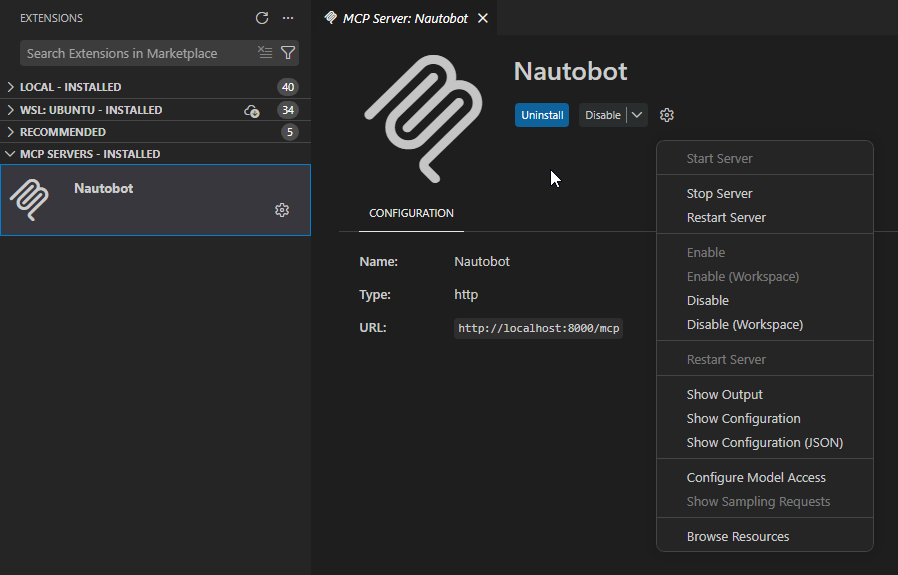The width and height of the screenshot is (898, 575).
Task: Click the Uninstall button
Action: (542, 115)
